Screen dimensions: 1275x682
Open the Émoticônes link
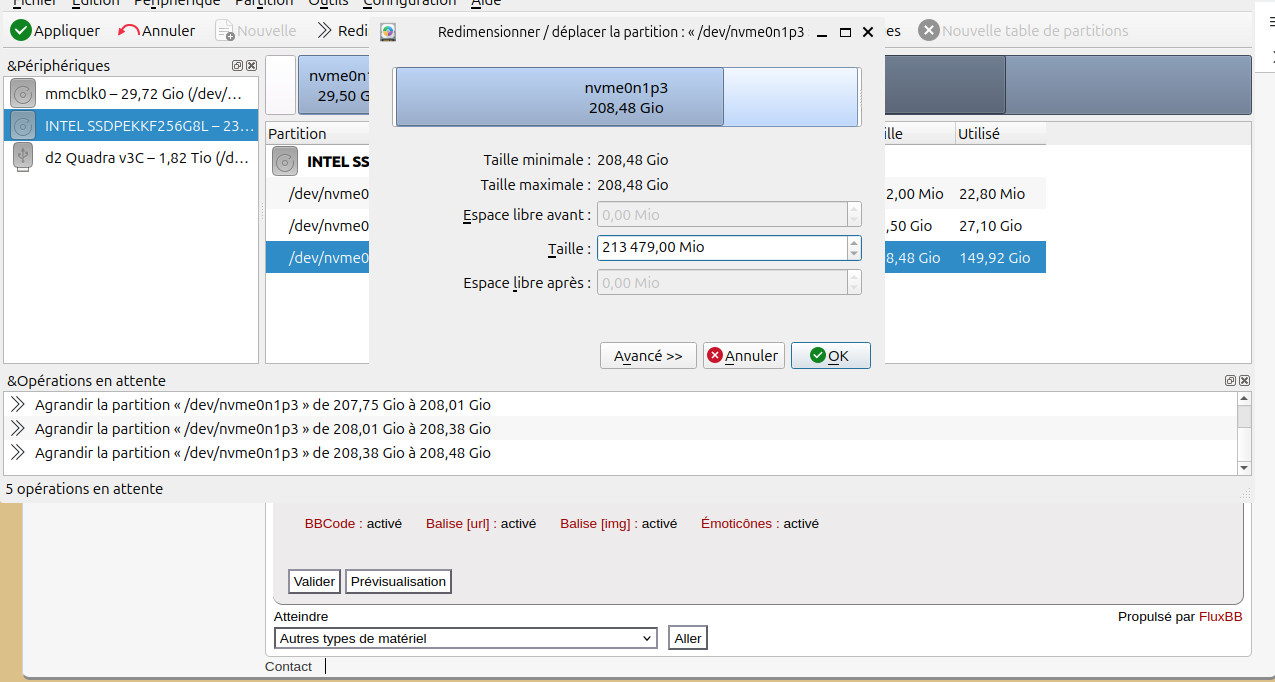pyautogui.click(x=736, y=523)
